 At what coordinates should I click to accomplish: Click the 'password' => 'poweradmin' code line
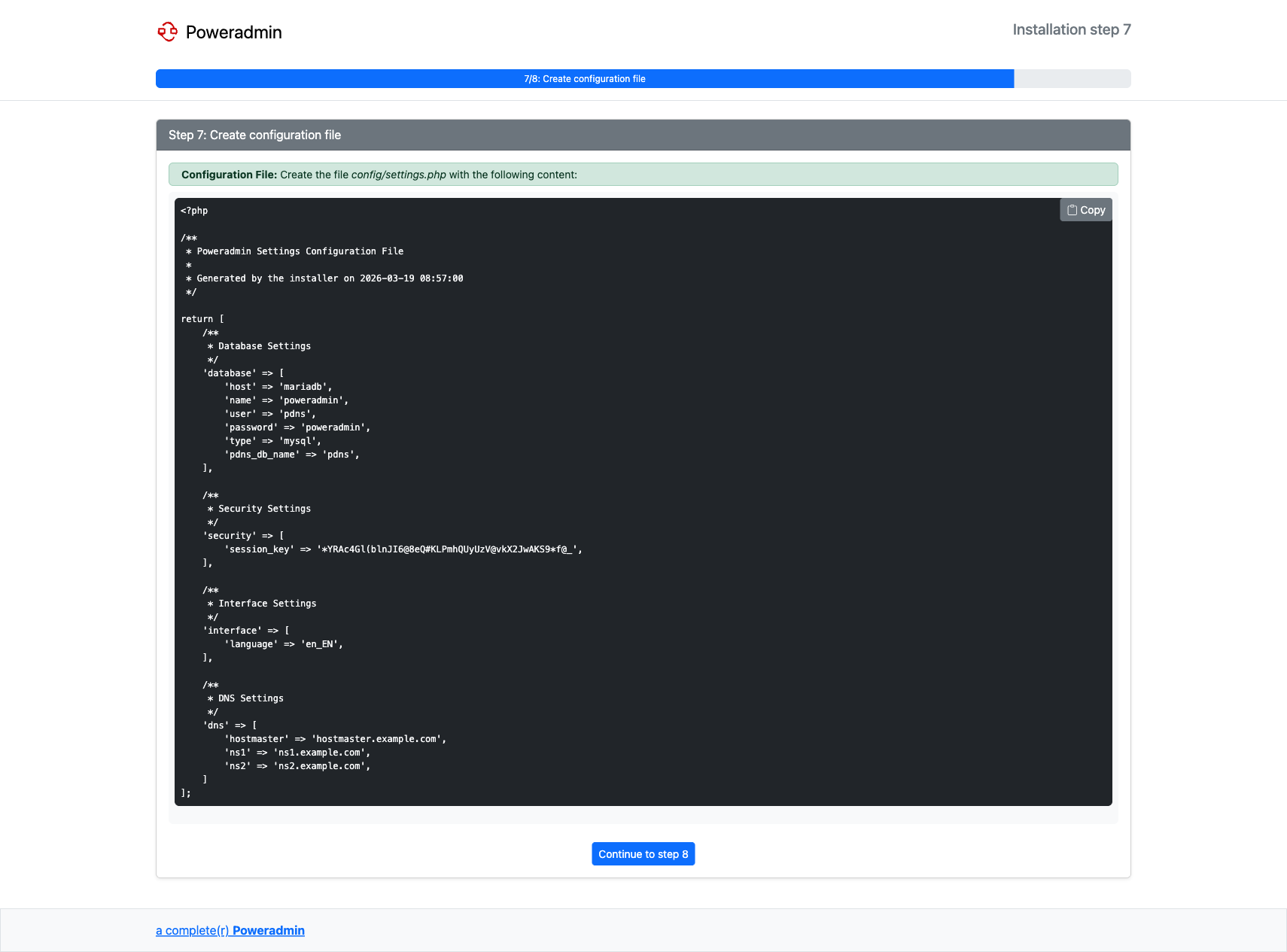point(297,427)
